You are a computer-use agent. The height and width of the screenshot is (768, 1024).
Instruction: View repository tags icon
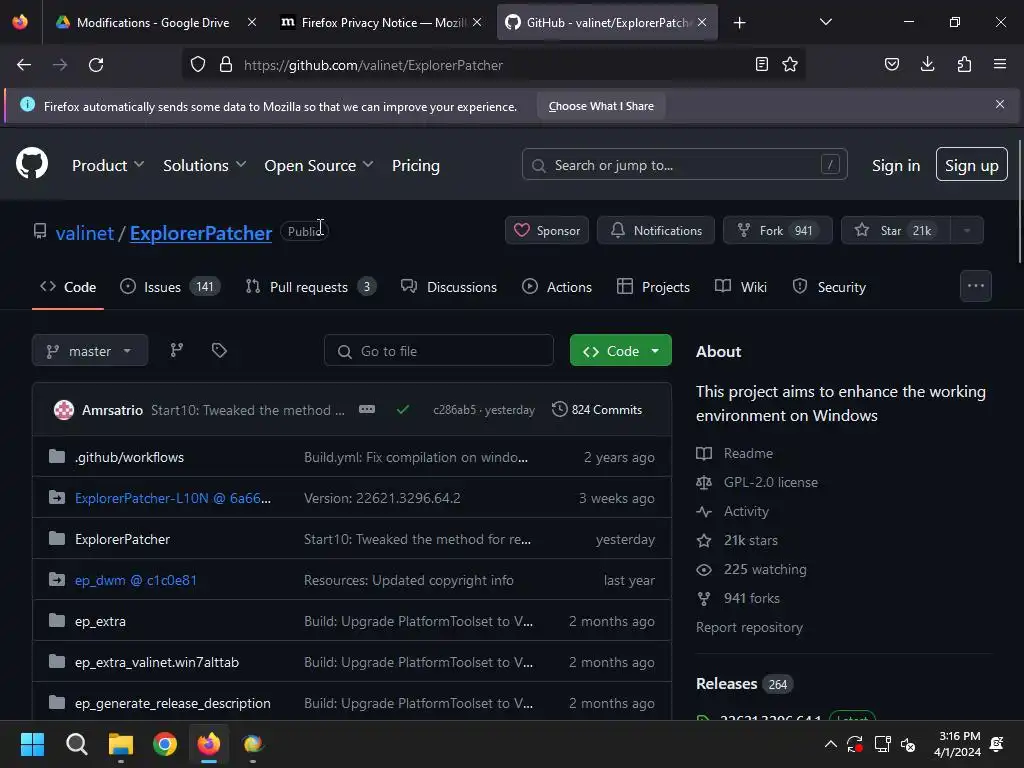pos(219,351)
